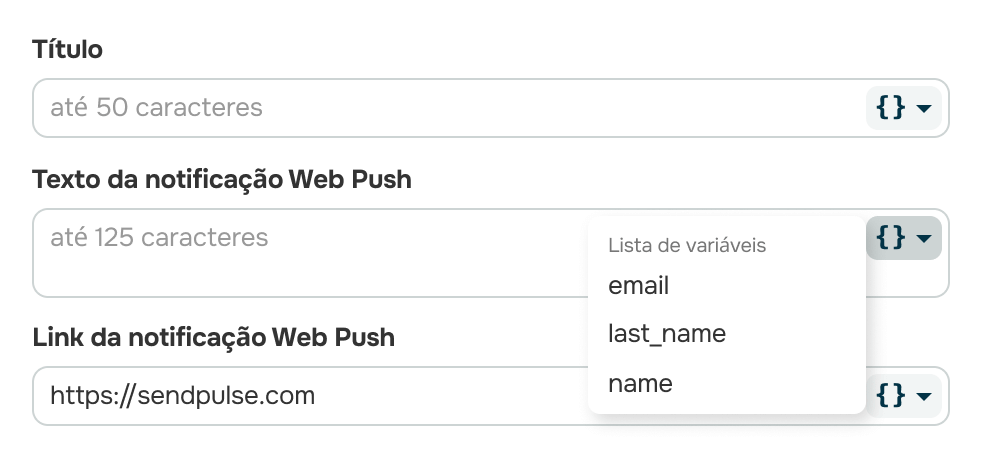
Task: Click into the https://sendpulse.com link field
Action: 300,395
